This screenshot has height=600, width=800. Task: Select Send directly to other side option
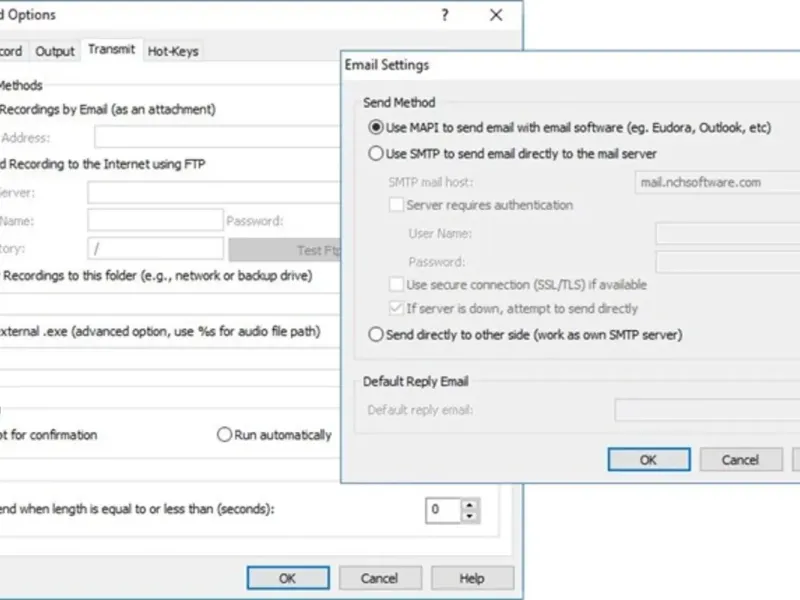coord(376,335)
